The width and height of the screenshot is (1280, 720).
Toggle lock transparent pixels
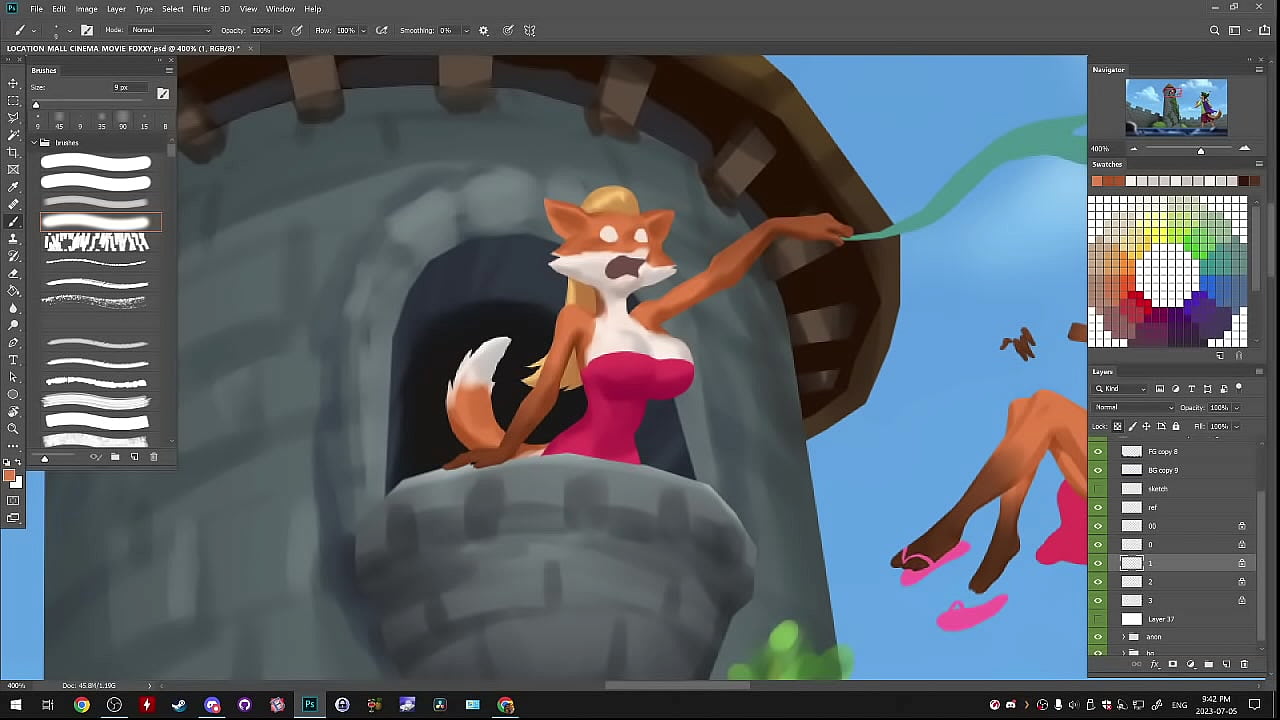(1118, 426)
